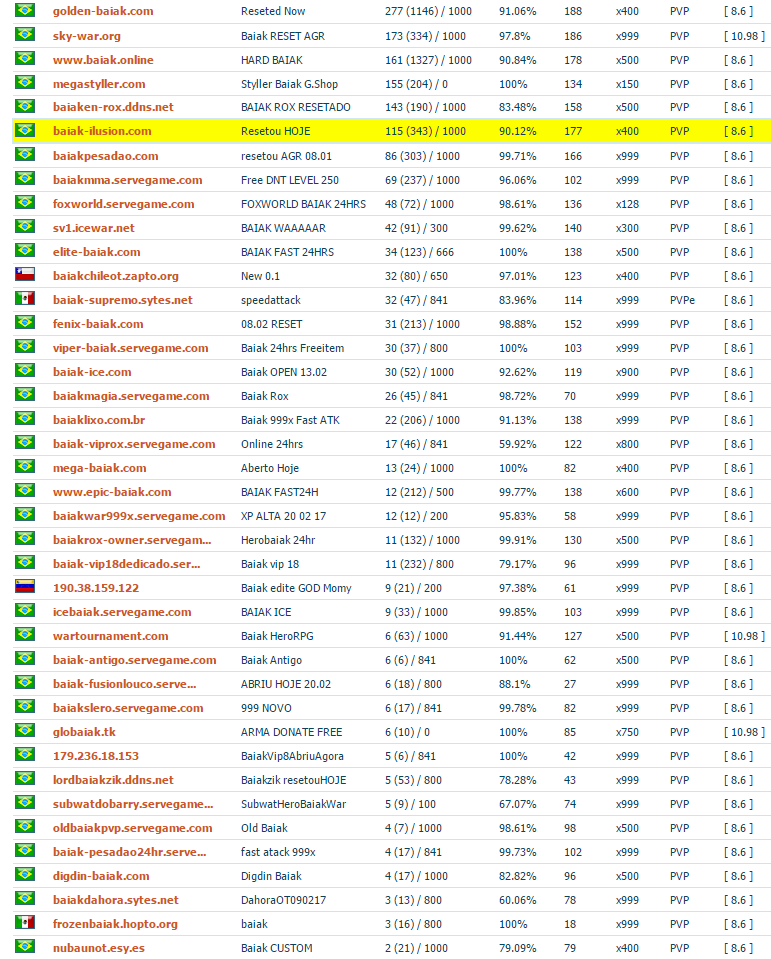This screenshot has height=959, width=771.
Task: Click the flag icon beside fenix-baiak.com
Action: 25,323
